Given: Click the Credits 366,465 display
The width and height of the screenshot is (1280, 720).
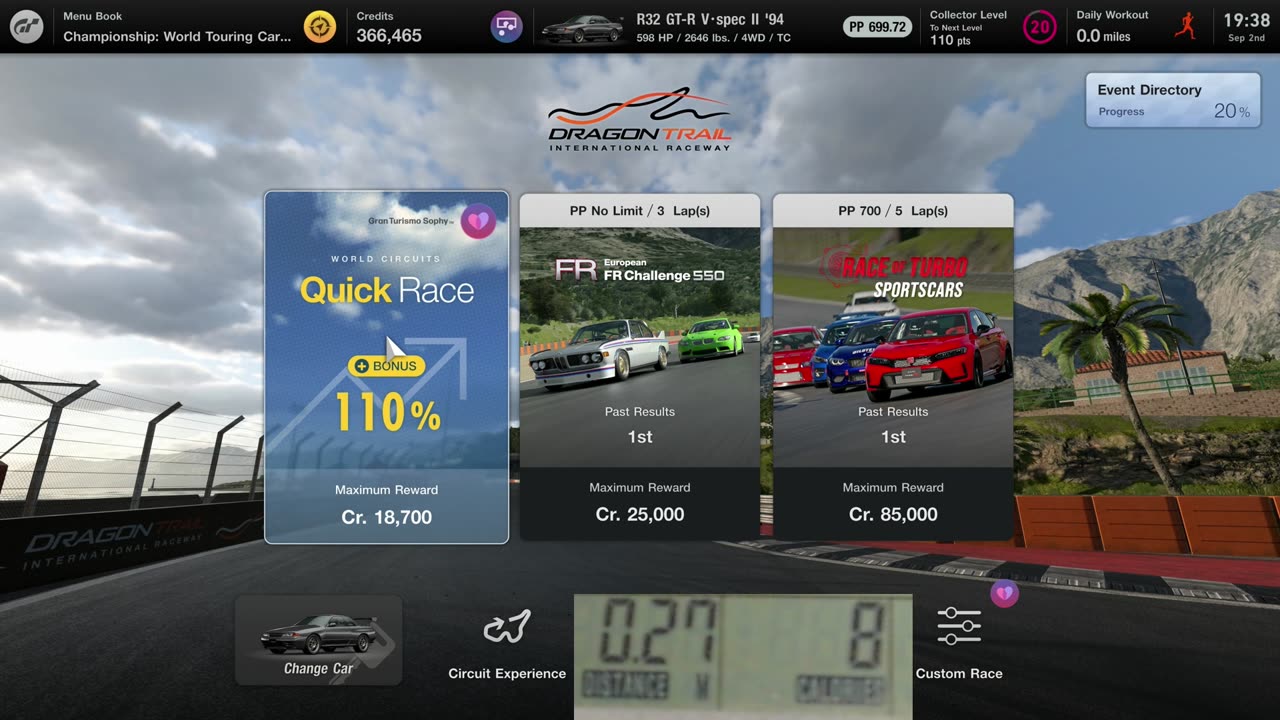Looking at the screenshot, I should (389, 27).
